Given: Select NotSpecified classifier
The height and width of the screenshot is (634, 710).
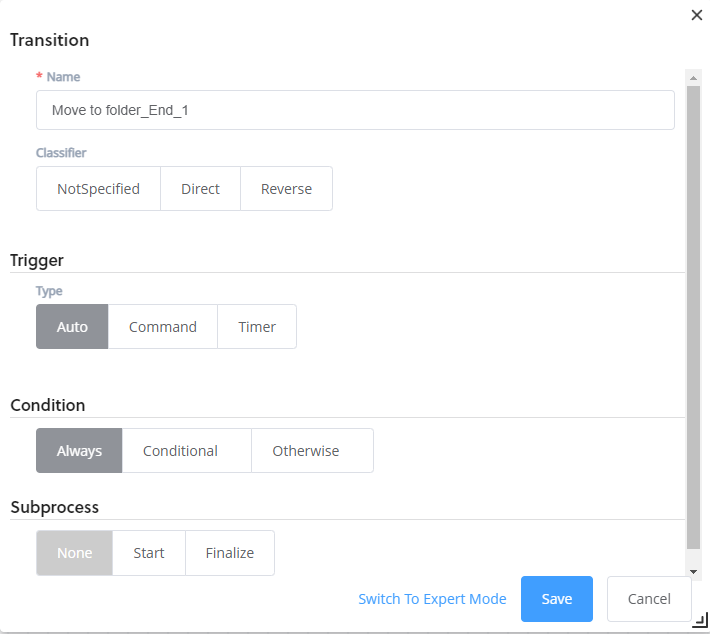Looking at the screenshot, I should (x=98, y=188).
